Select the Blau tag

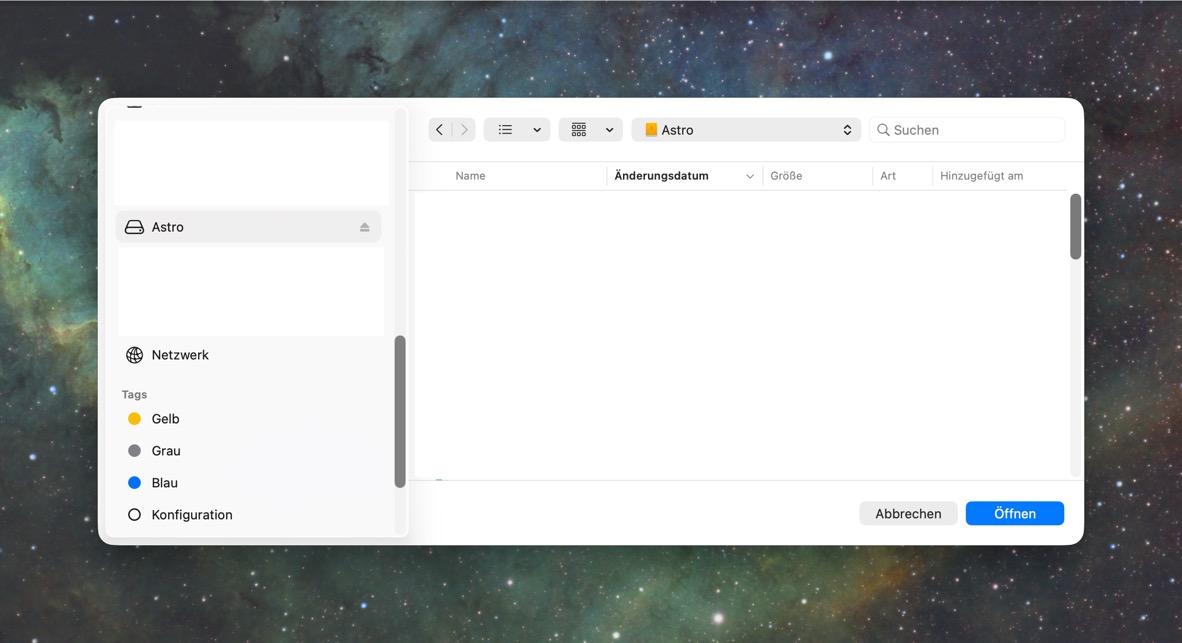click(164, 482)
